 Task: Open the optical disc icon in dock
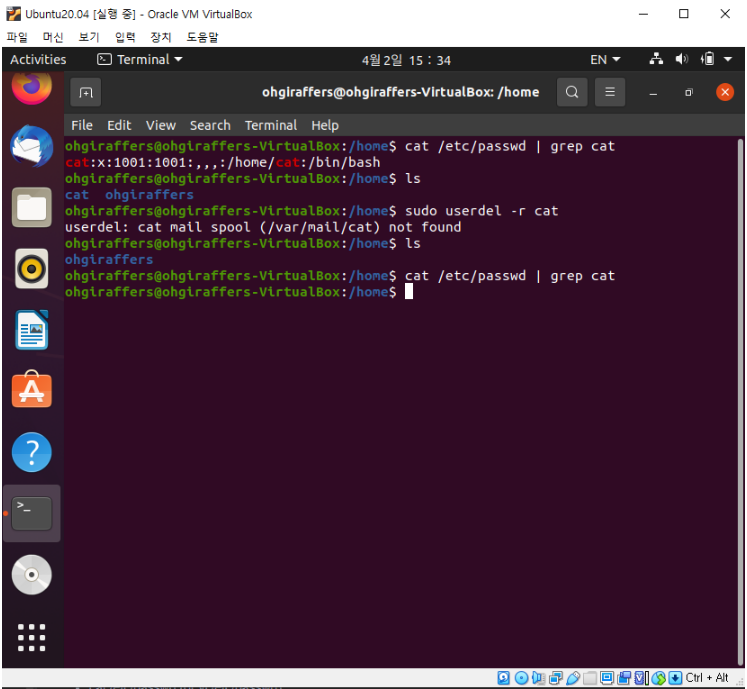pyautogui.click(x=31, y=575)
